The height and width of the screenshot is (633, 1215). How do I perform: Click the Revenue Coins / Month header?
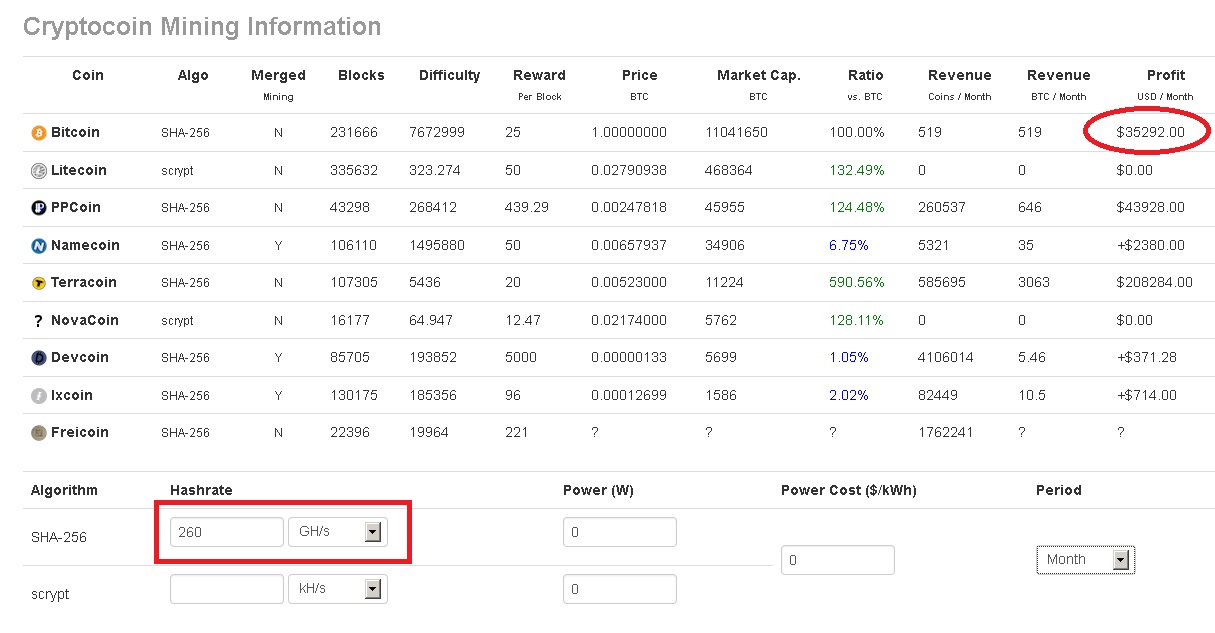click(959, 84)
